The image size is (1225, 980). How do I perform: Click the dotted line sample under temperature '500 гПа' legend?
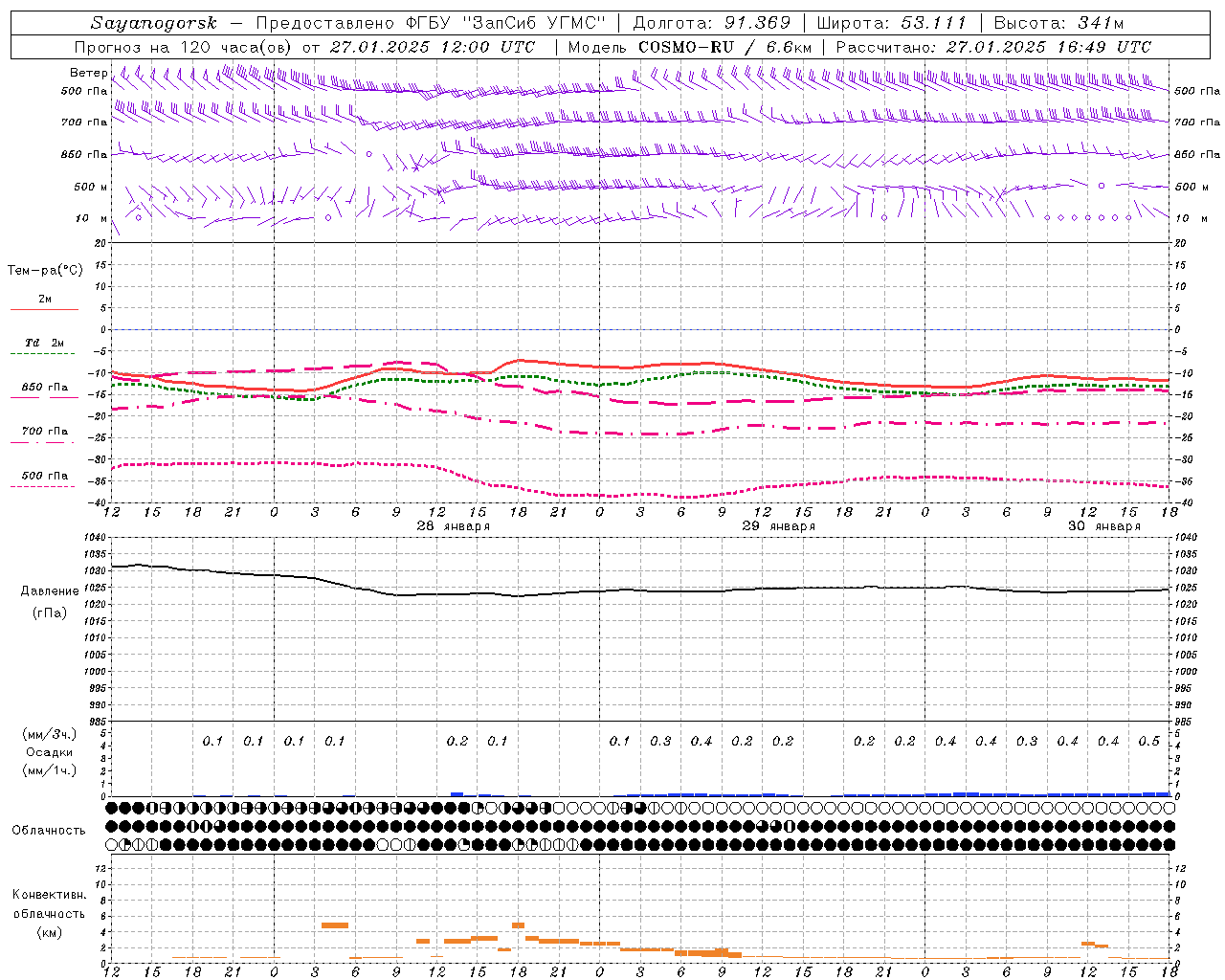pyautogui.click(x=42, y=486)
